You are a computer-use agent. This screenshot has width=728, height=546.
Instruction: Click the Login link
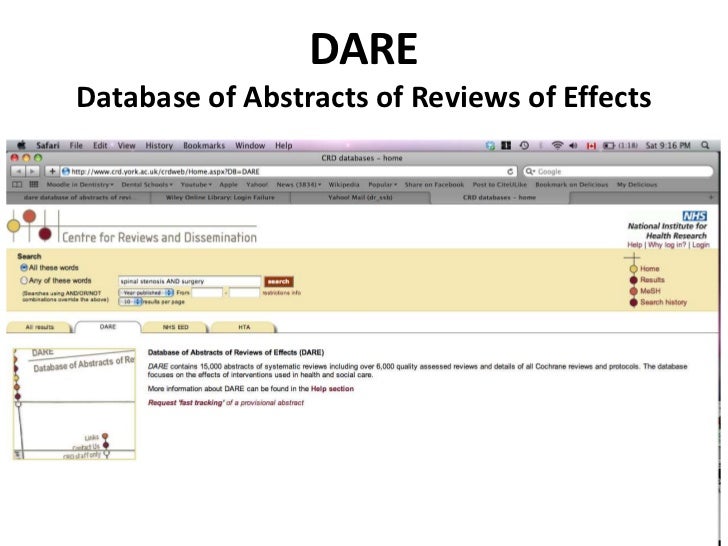701,245
